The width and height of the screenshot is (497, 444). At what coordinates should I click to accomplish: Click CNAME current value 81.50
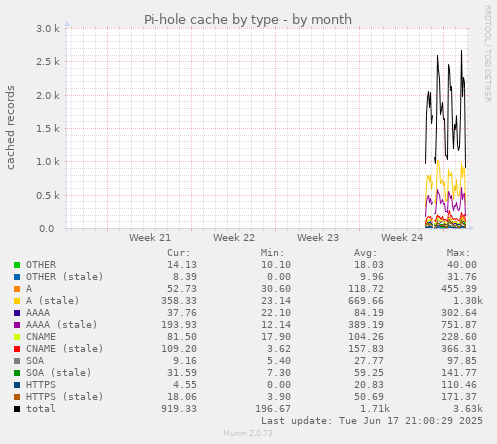tap(182, 337)
